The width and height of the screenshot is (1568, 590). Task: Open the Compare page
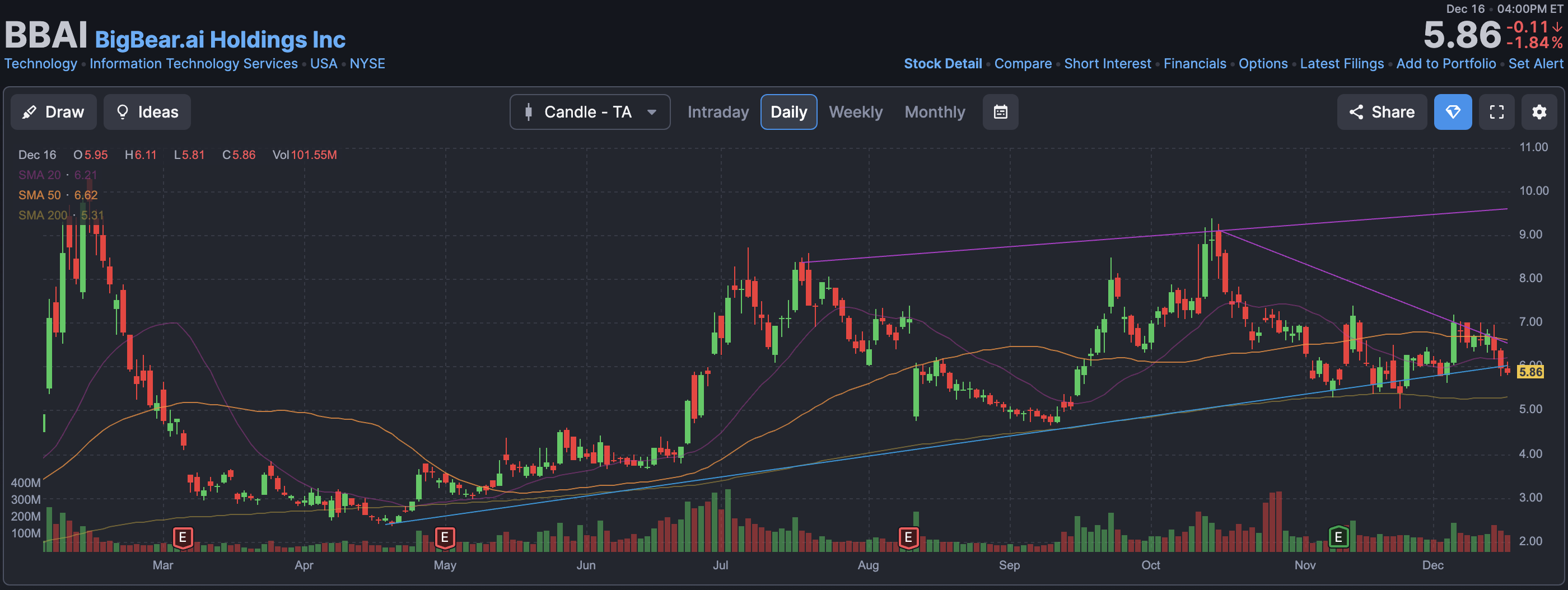point(1023,63)
